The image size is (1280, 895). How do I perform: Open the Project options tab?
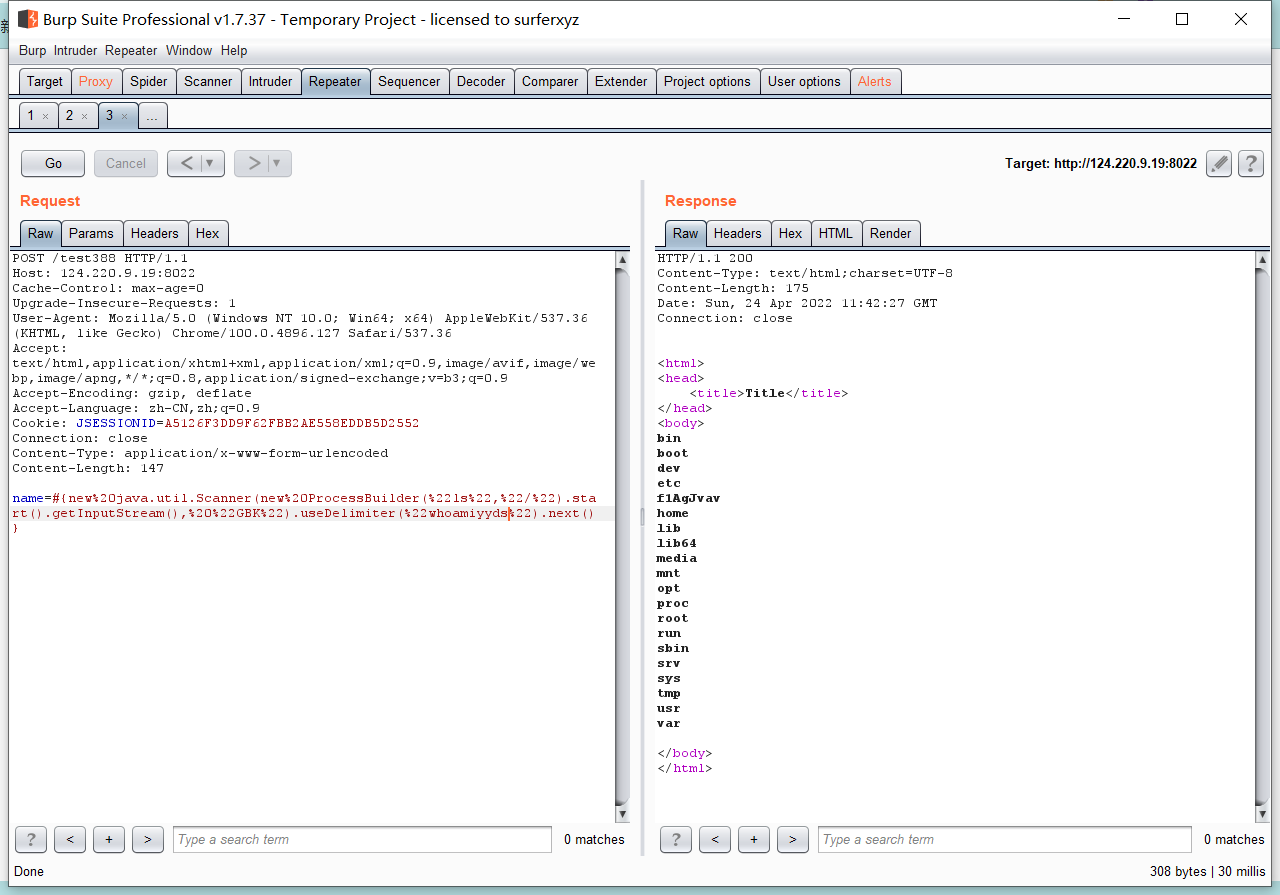click(707, 82)
